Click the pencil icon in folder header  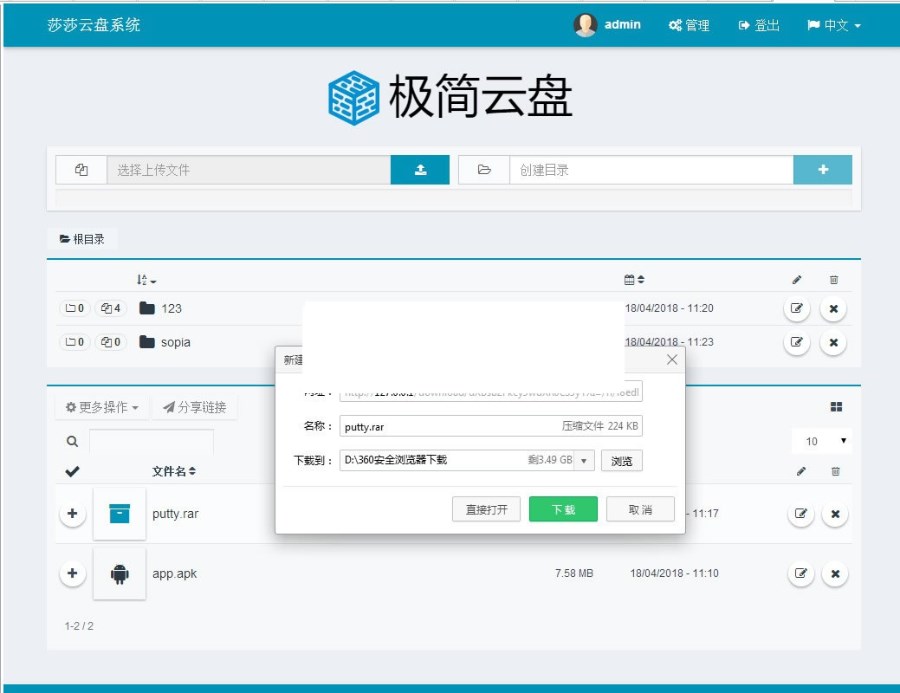pos(797,280)
